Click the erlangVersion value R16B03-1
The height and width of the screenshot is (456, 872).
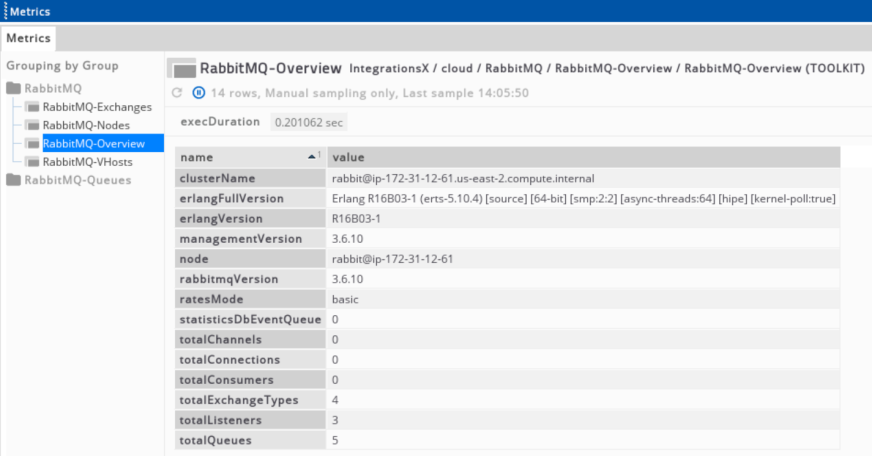pyautogui.click(x=356, y=219)
